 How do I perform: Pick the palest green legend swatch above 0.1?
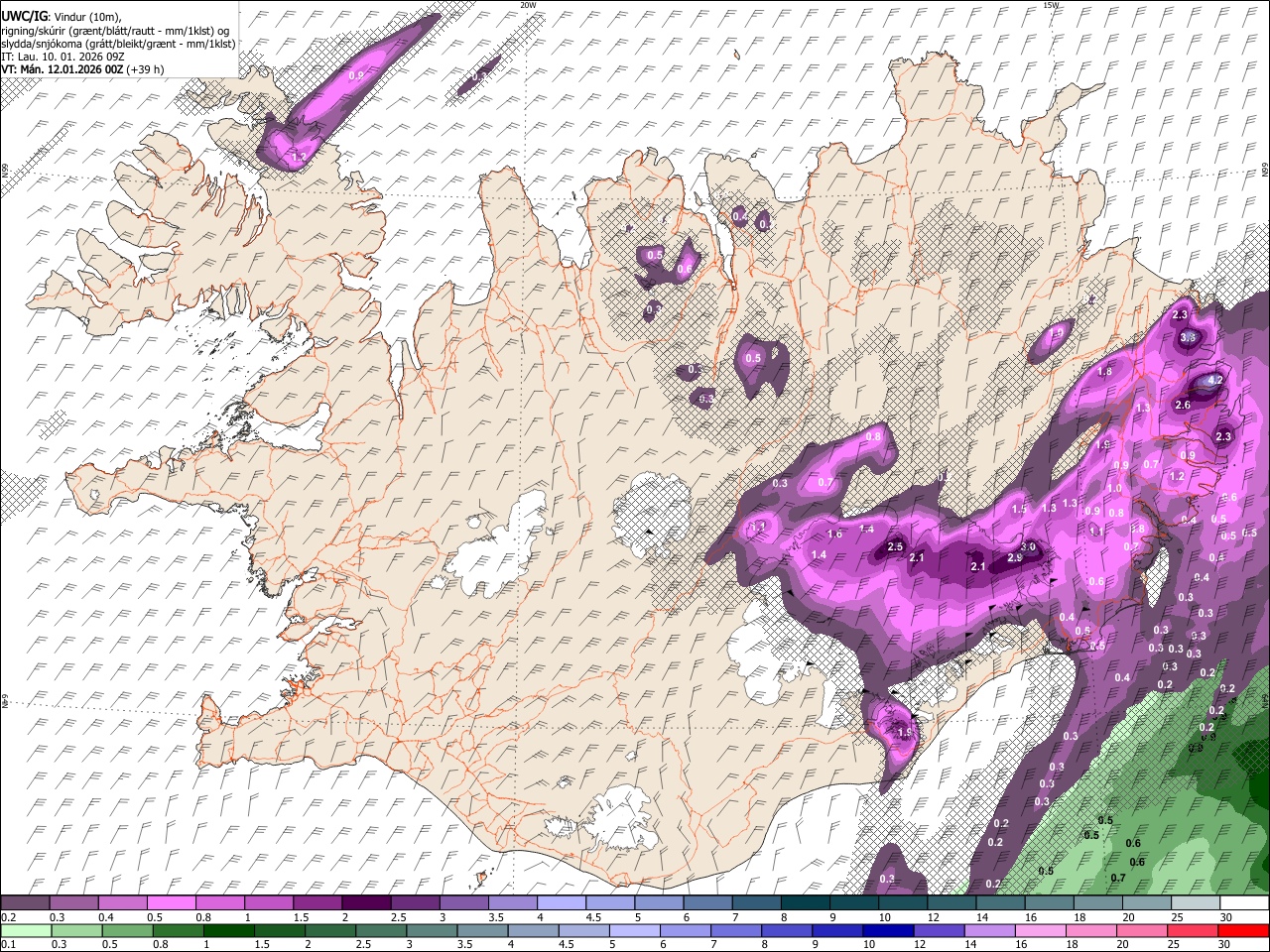(x=27, y=930)
